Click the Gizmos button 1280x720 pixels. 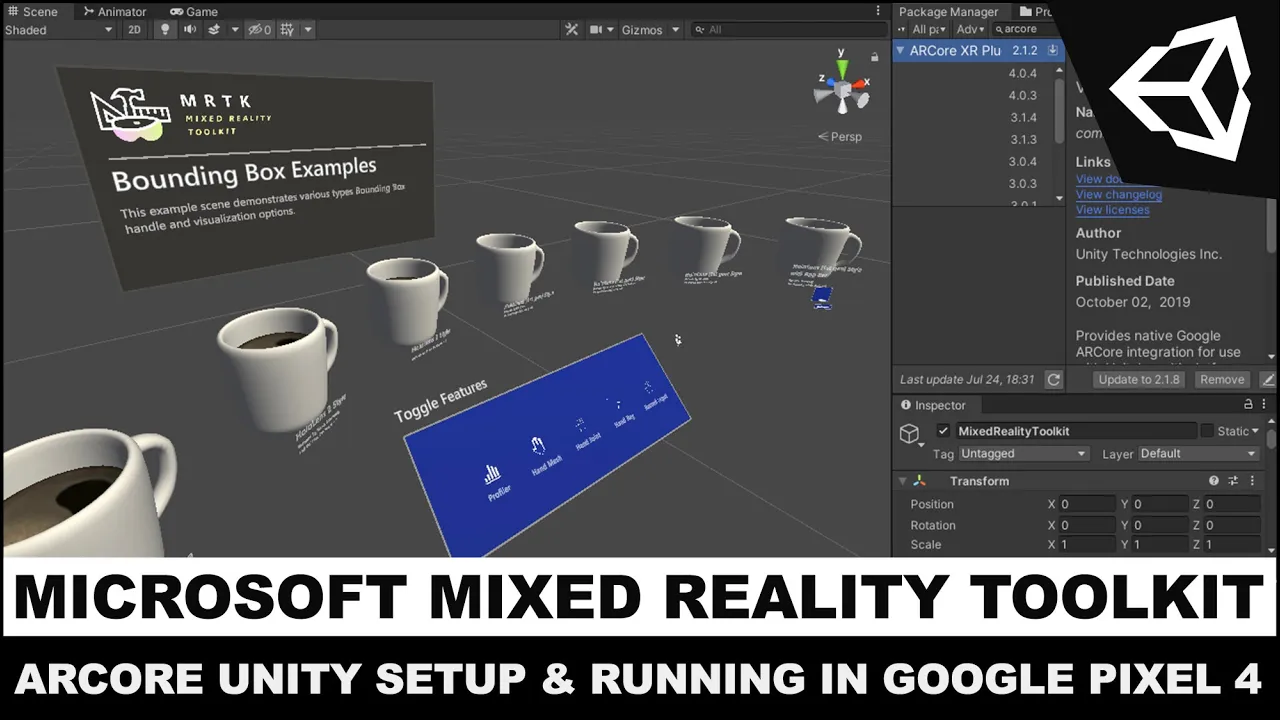[x=642, y=30]
